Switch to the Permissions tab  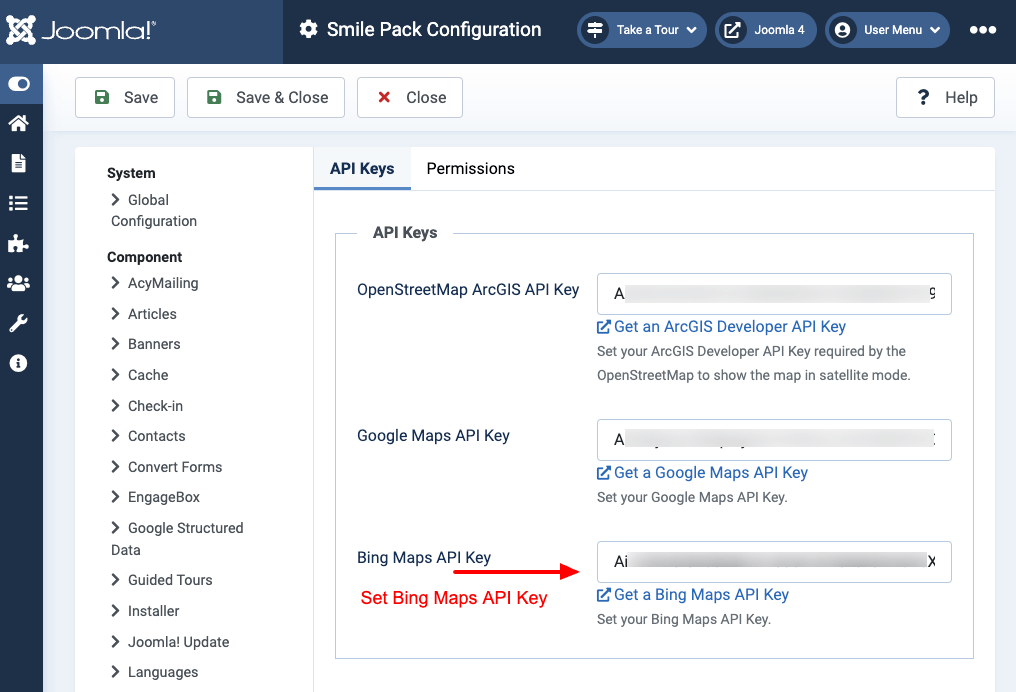[470, 168]
